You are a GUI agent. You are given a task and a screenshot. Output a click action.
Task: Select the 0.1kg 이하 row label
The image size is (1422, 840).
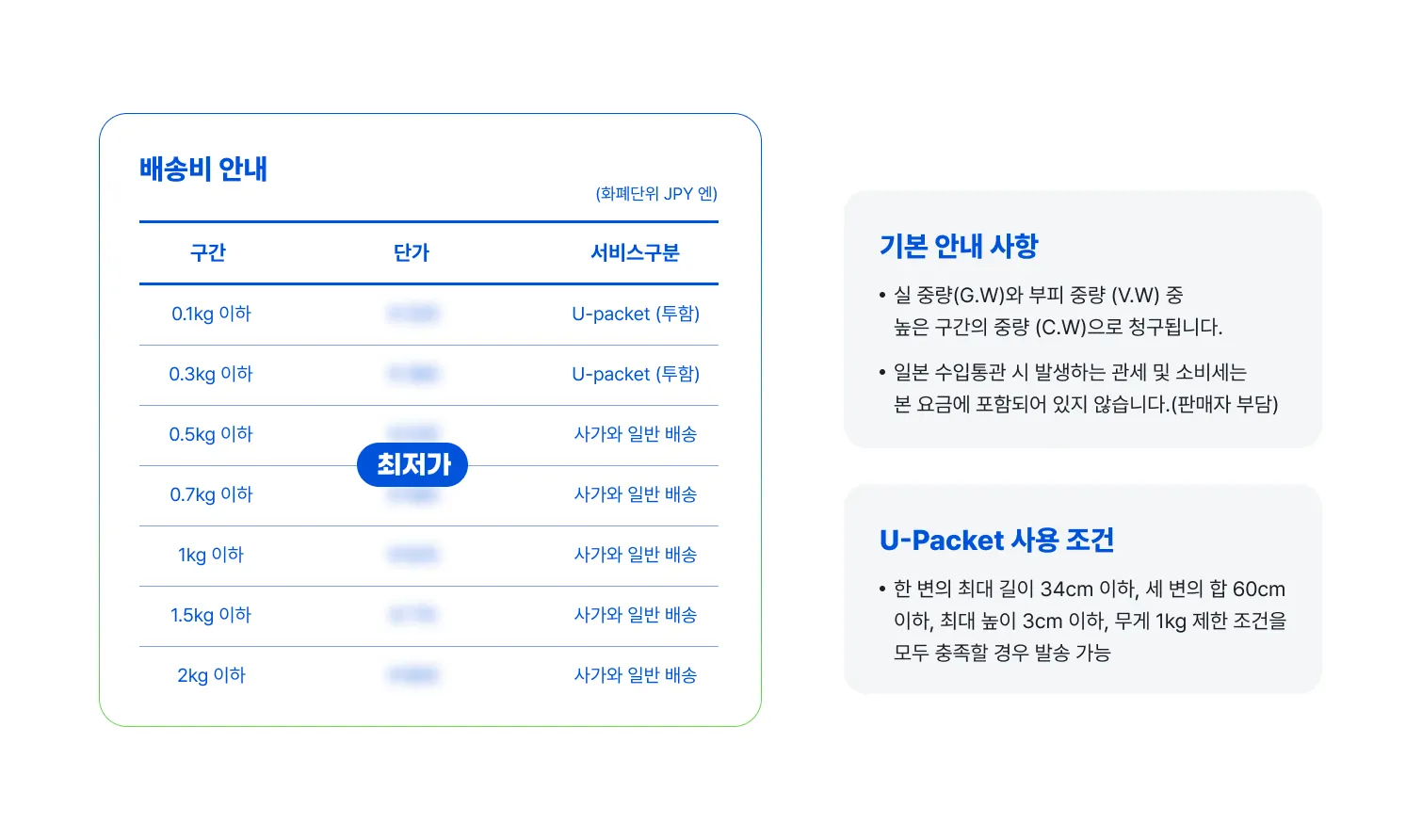coord(211,314)
